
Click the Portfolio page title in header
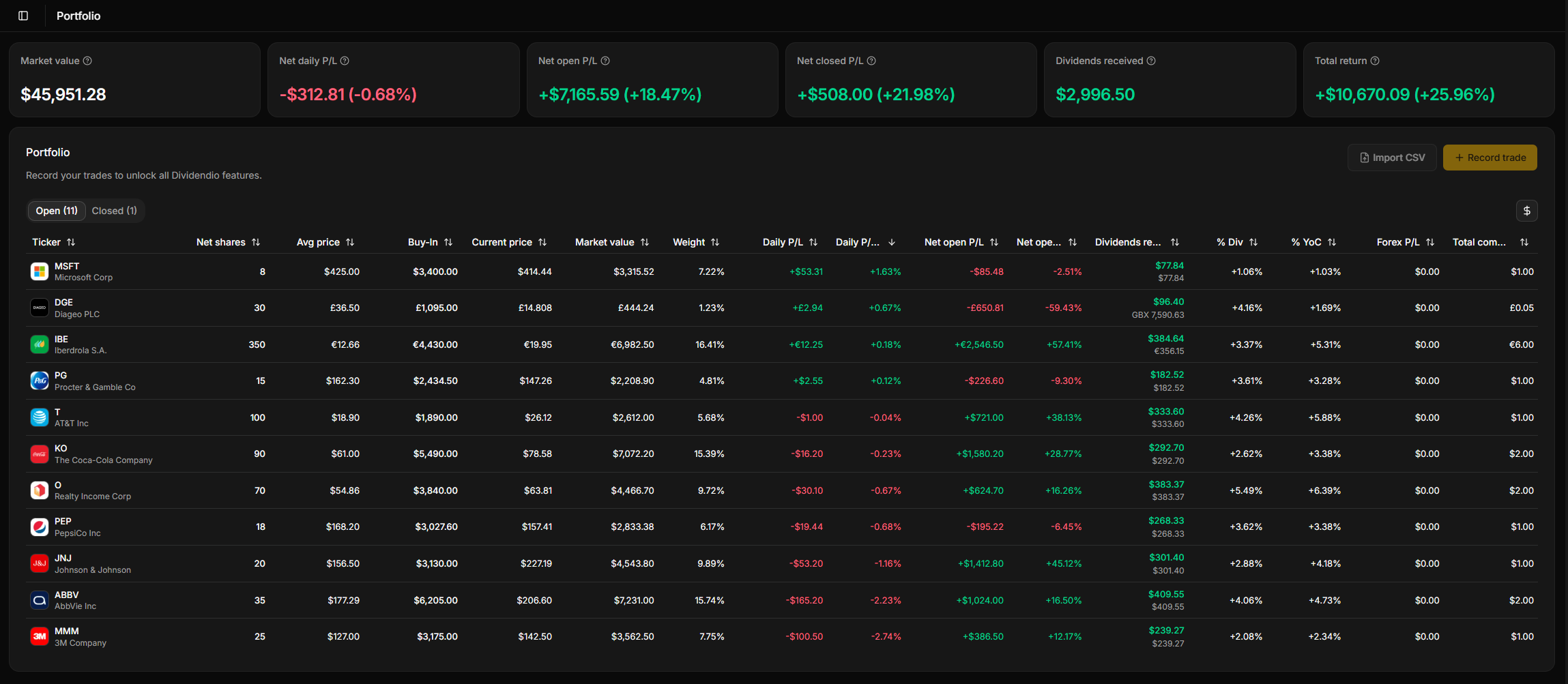(78, 16)
